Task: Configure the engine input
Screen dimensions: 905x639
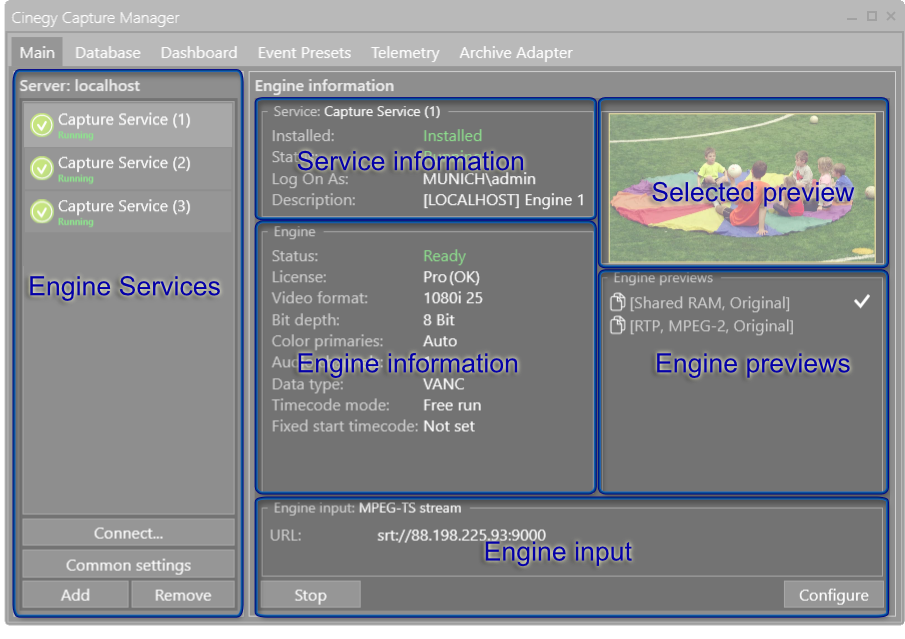Action: coord(833,594)
